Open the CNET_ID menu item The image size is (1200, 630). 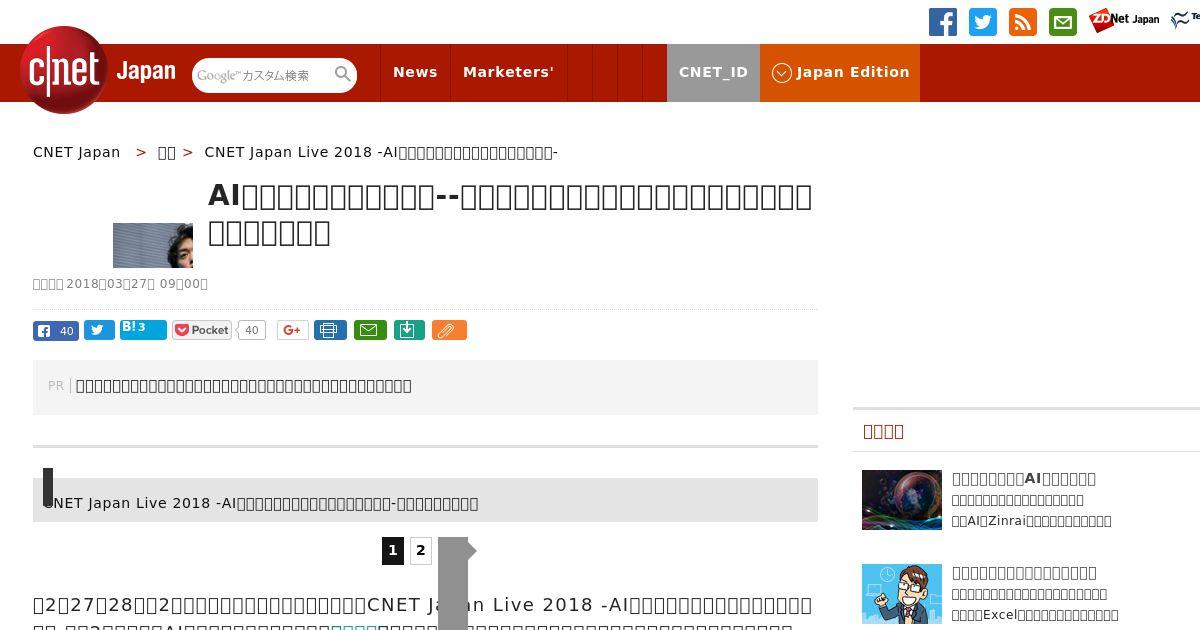[x=713, y=72]
